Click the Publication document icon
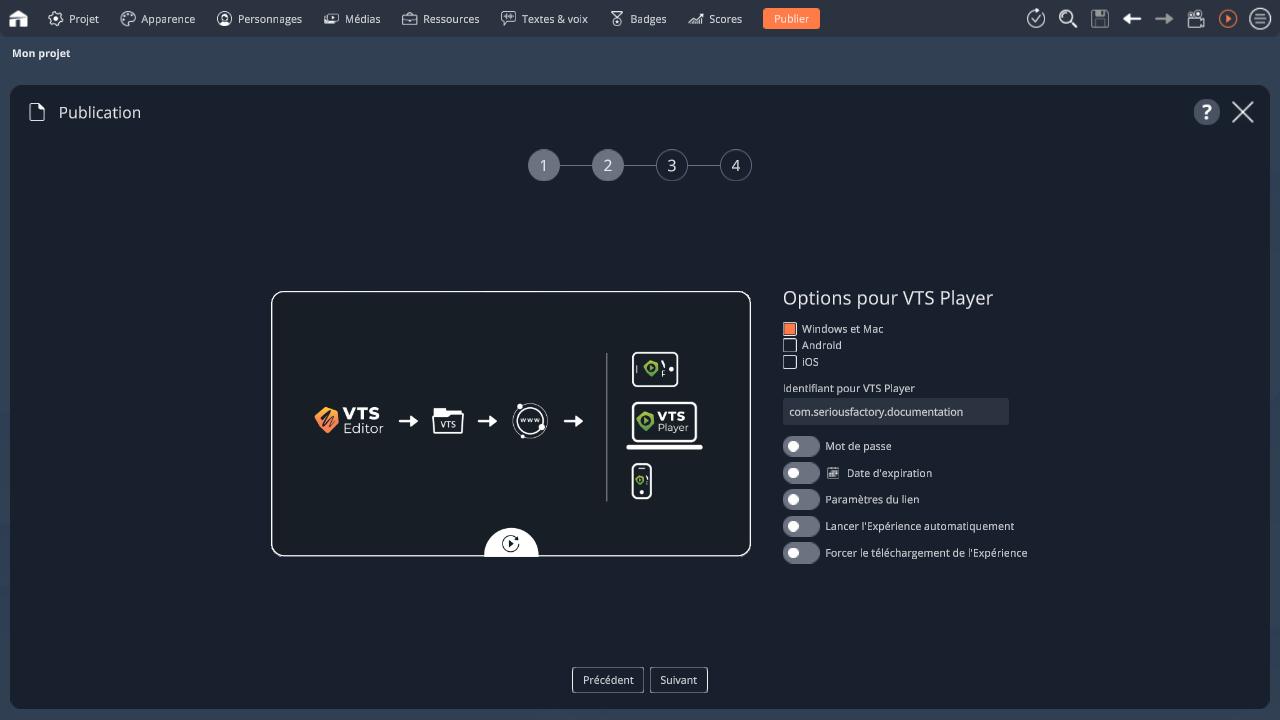 pos(37,112)
